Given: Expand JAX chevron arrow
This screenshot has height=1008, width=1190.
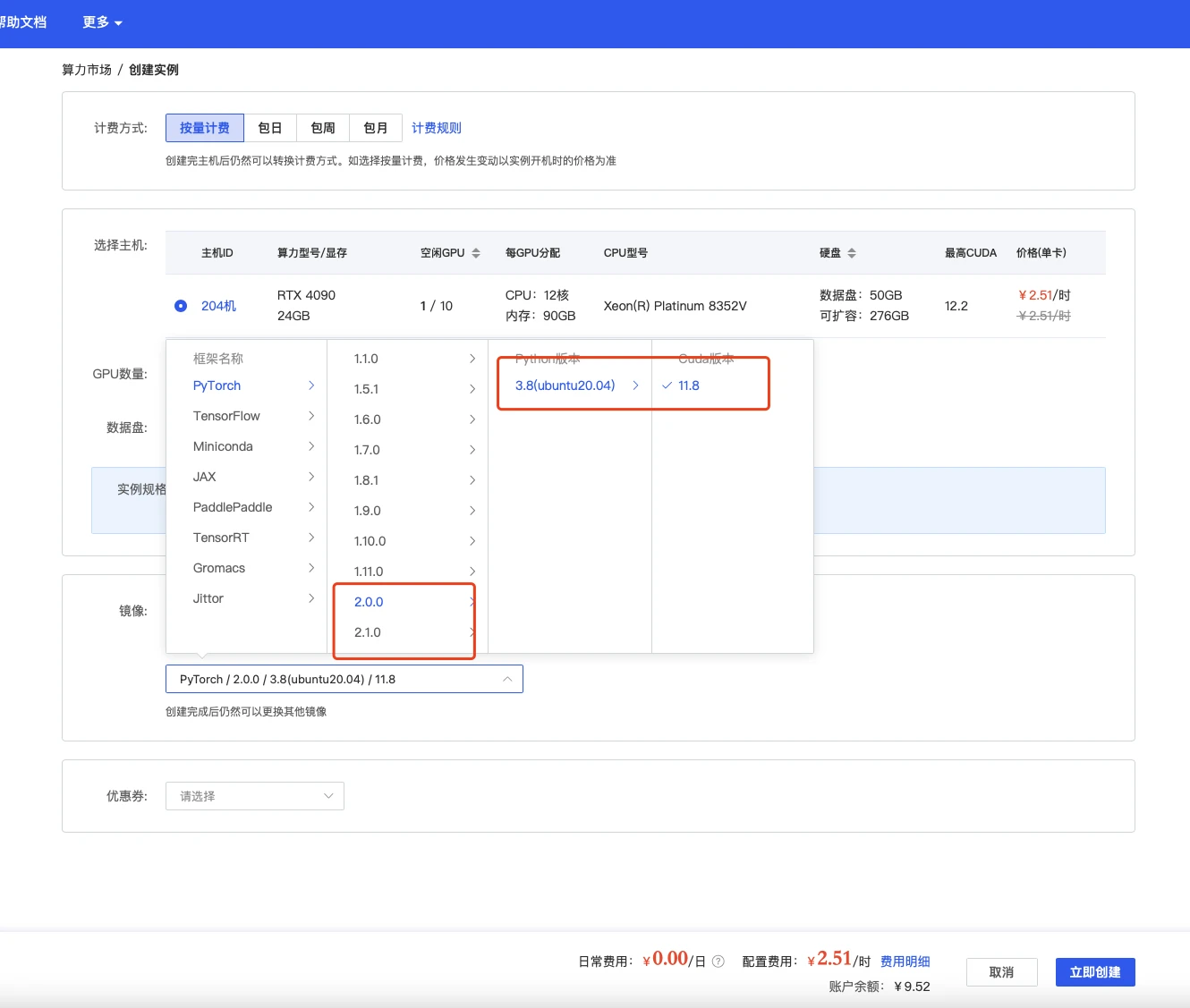Looking at the screenshot, I should coord(311,477).
